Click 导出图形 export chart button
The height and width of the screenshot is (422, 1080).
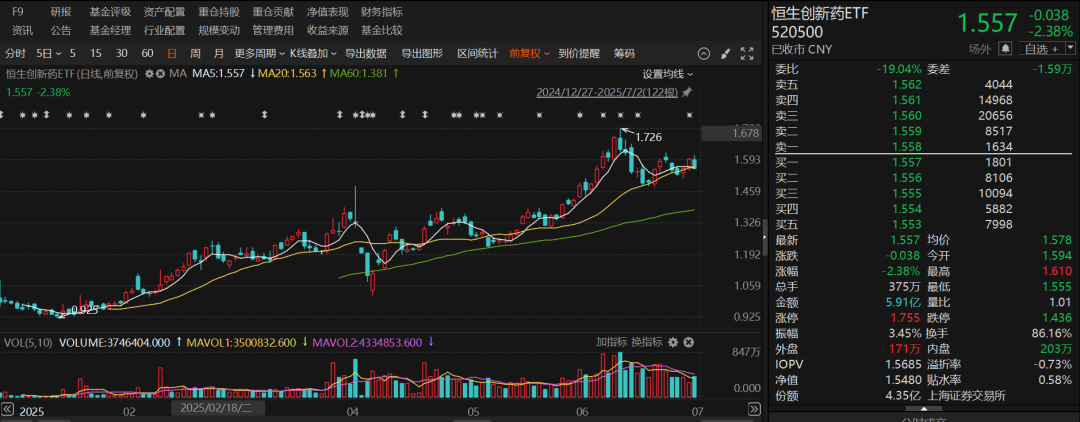click(x=422, y=54)
